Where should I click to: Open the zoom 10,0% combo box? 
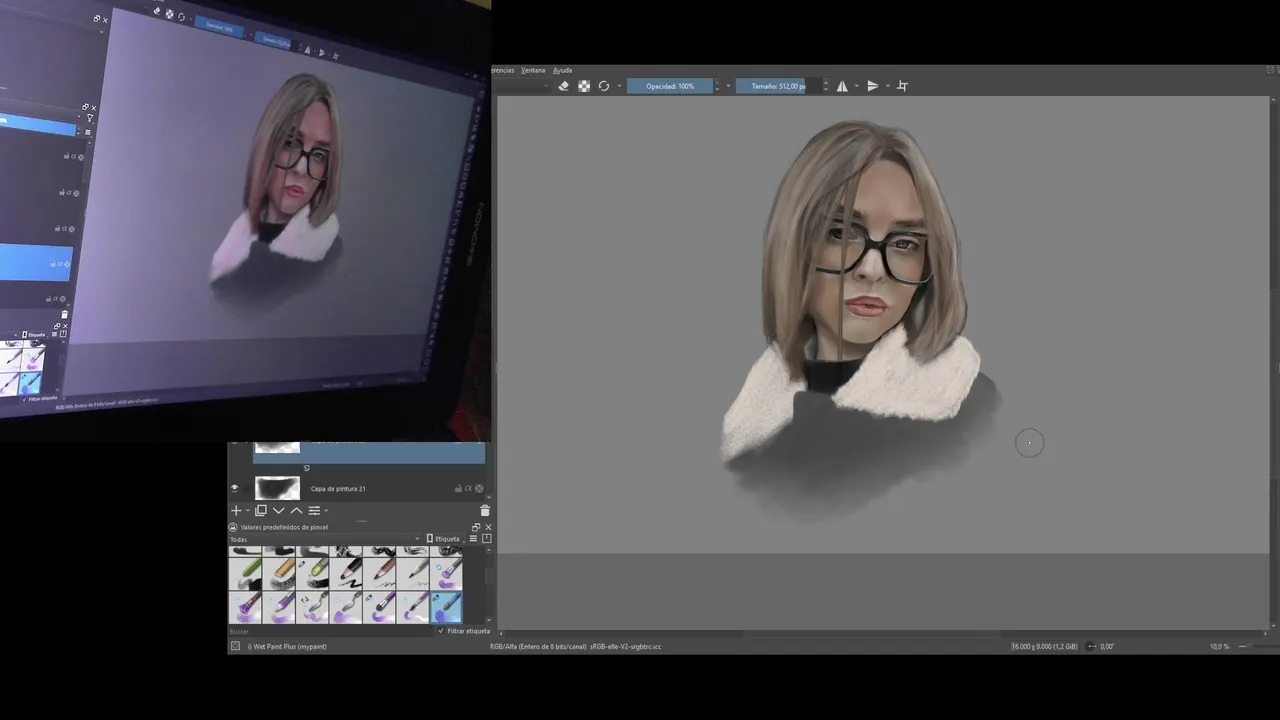[x=1220, y=647]
